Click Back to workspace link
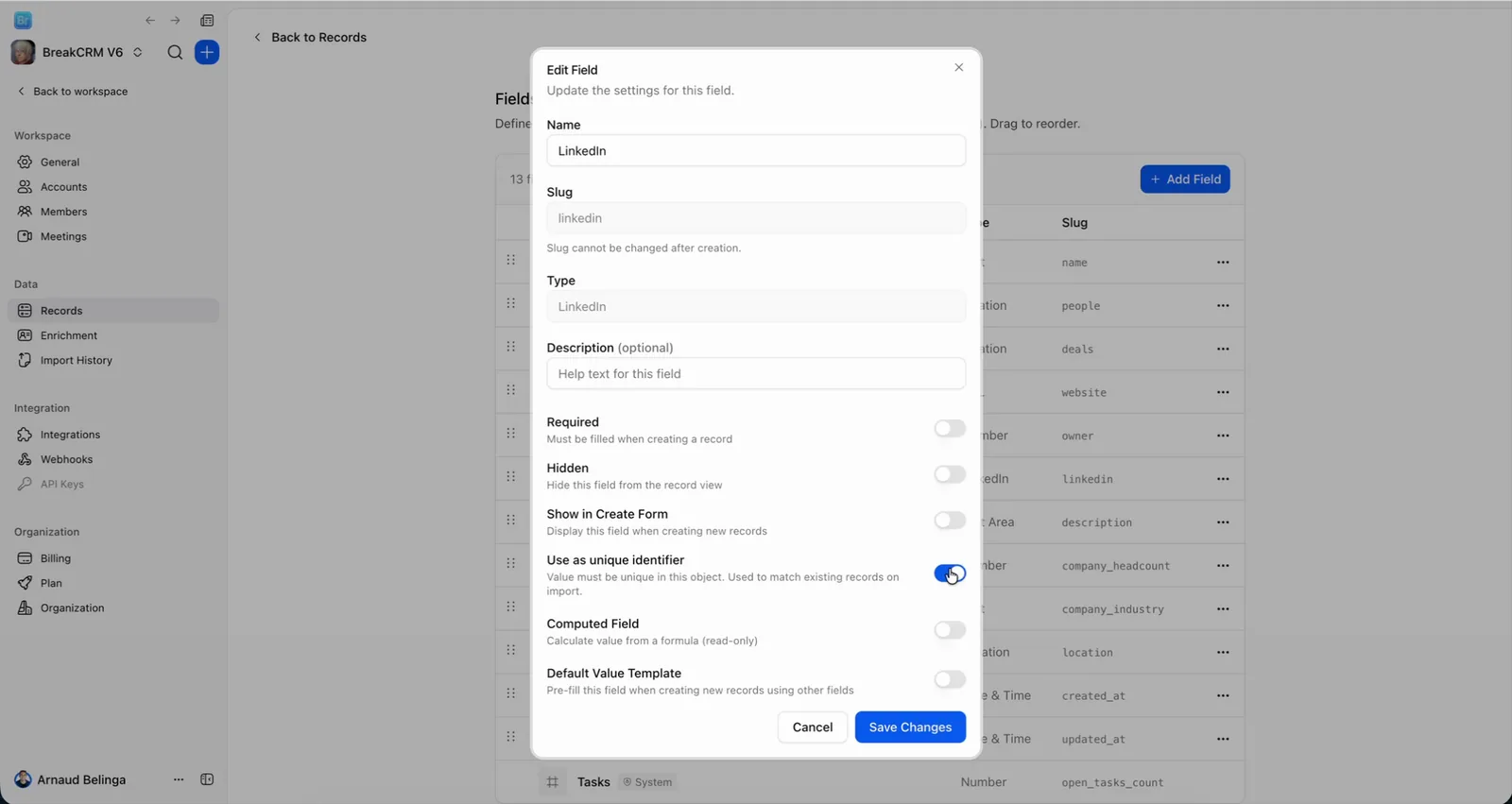This screenshot has width=1512, height=804. 73,92
